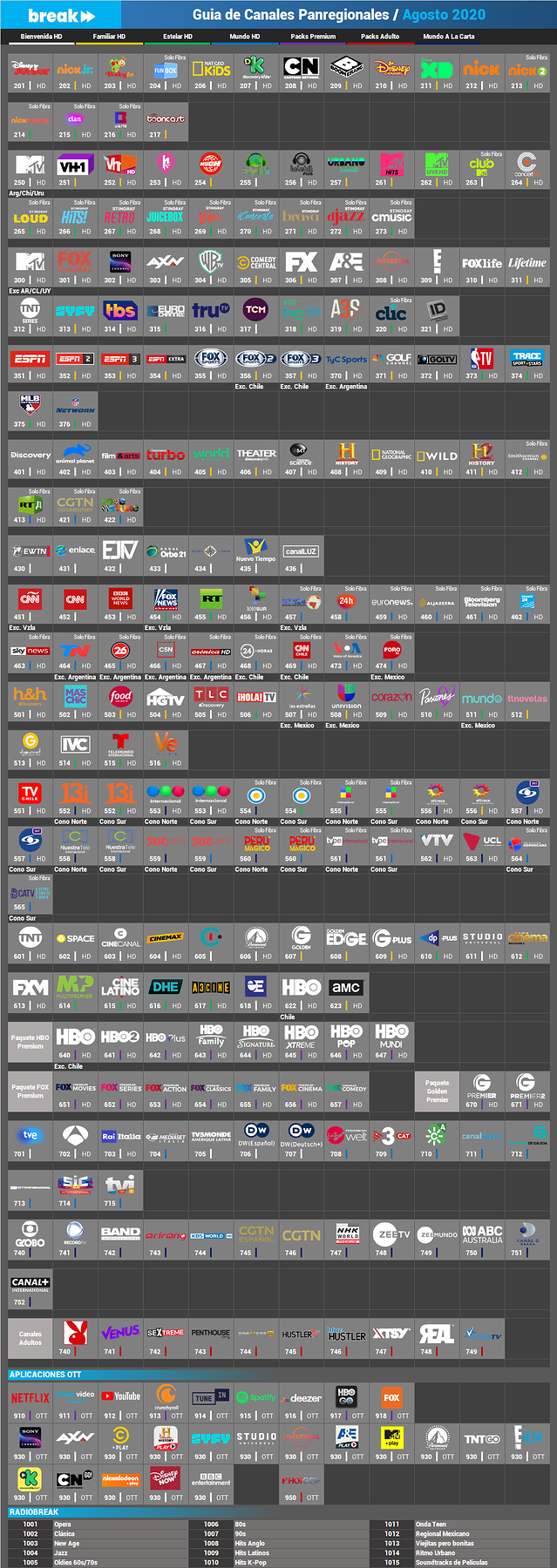Click the FOX Life logo, channel 310
This screenshot has height=1568, width=557.
482,262
